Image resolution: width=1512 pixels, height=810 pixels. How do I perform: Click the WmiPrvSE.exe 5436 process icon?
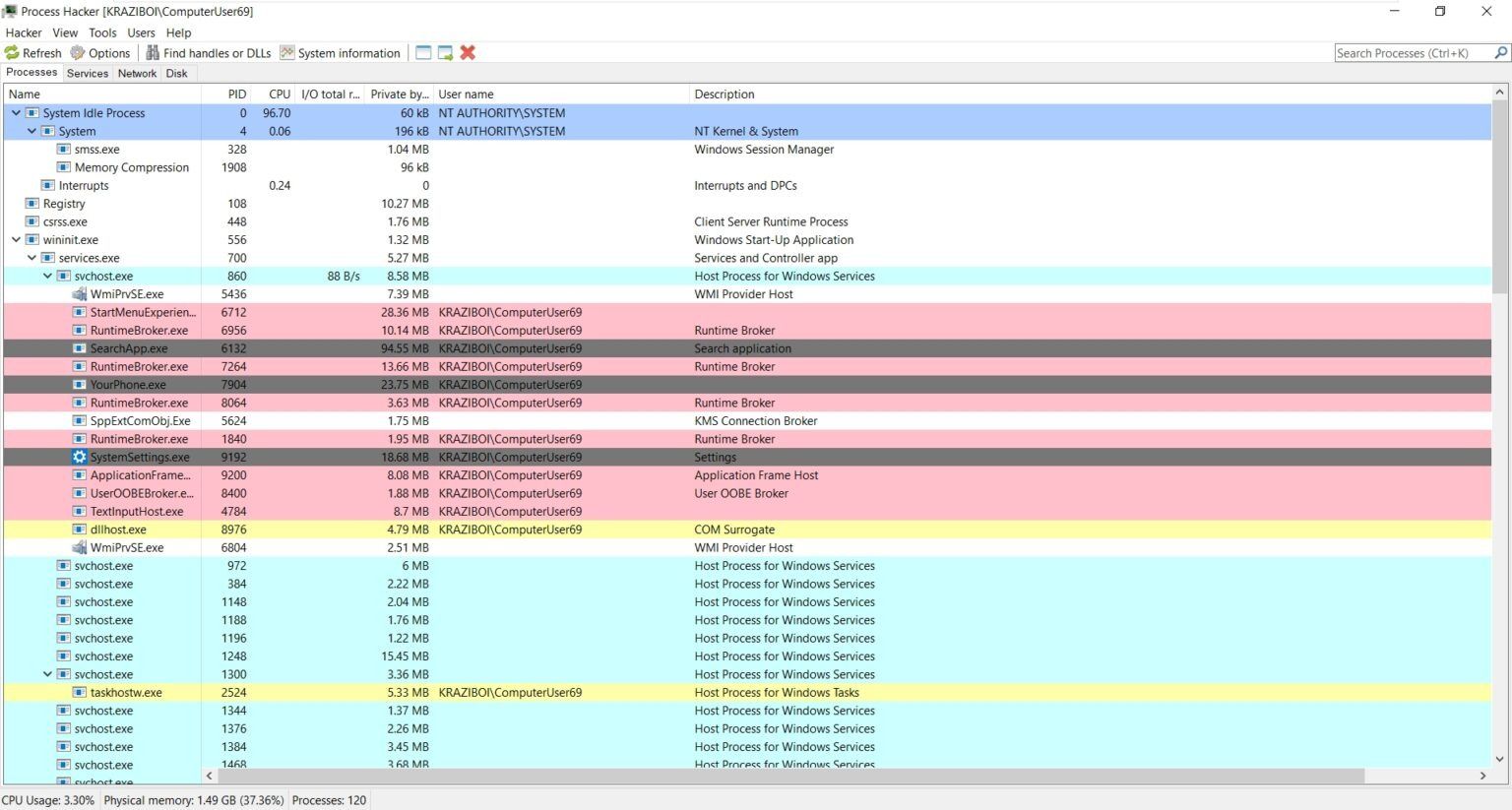coord(80,294)
